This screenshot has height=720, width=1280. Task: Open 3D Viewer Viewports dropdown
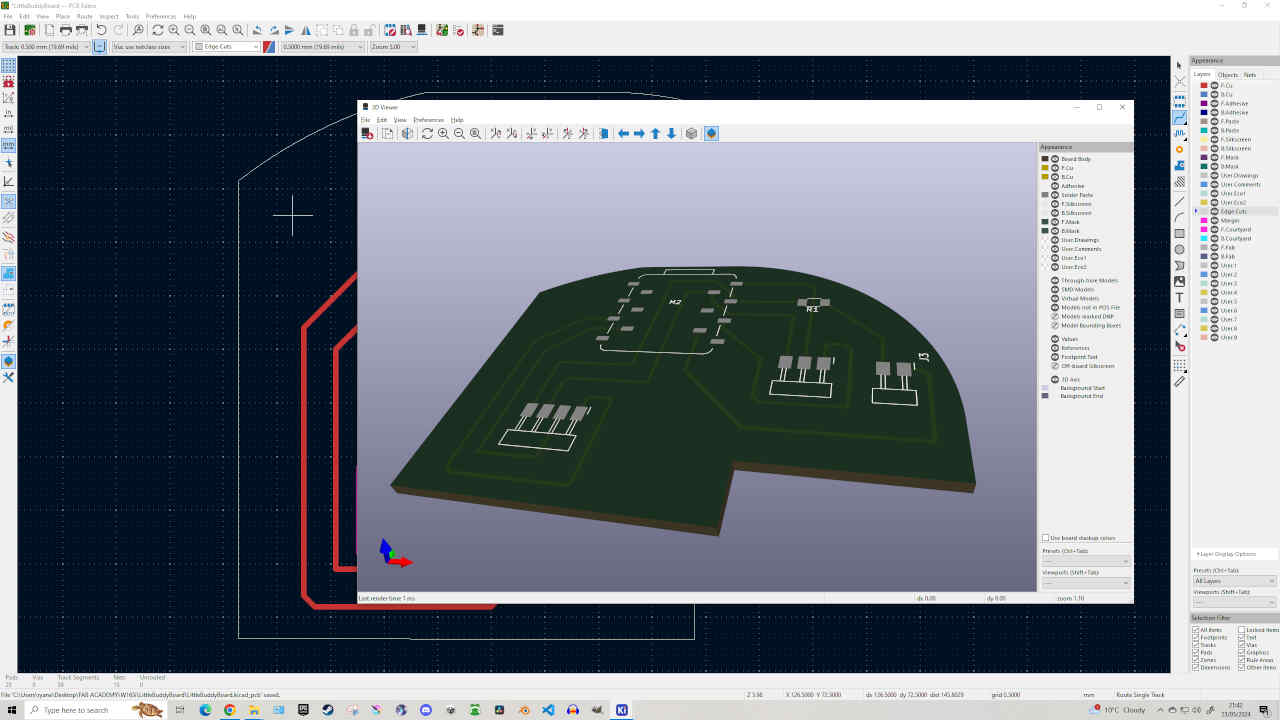pyautogui.click(x=1086, y=582)
